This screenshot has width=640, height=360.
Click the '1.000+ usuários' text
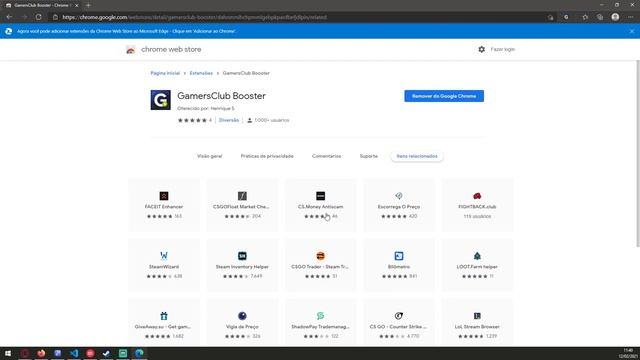point(272,120)
